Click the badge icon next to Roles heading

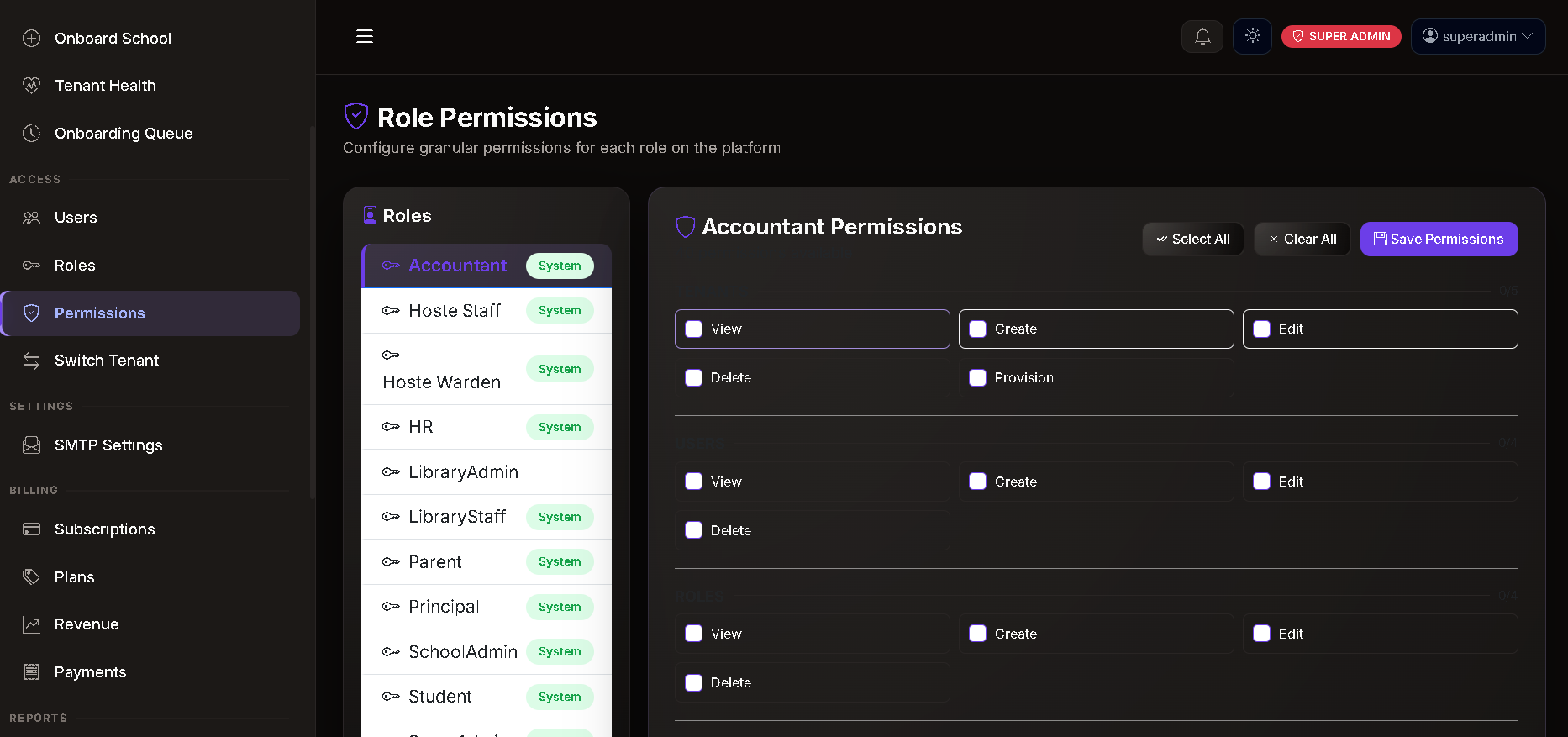point(370,215)
